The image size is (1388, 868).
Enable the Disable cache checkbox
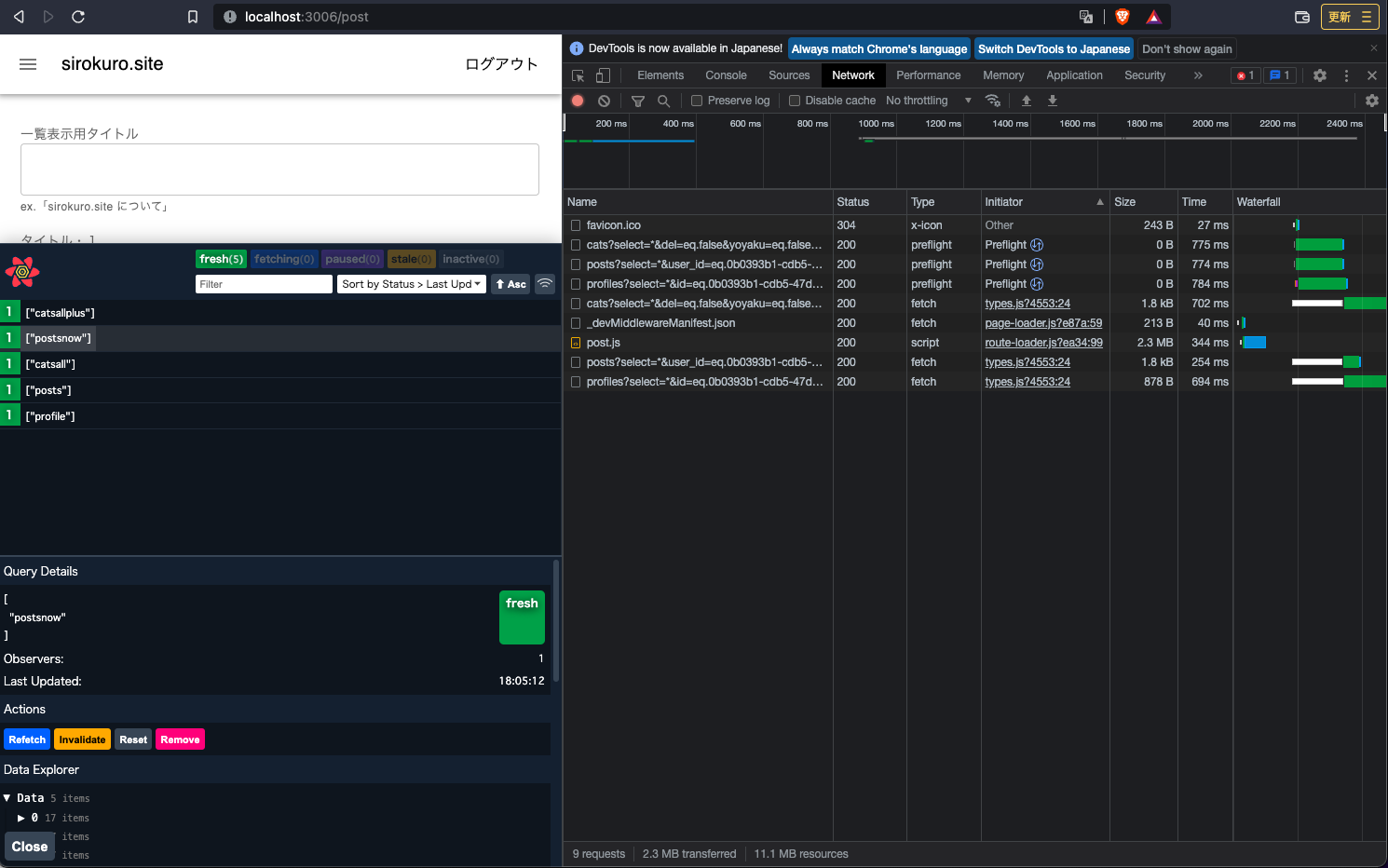coord(795,101)
